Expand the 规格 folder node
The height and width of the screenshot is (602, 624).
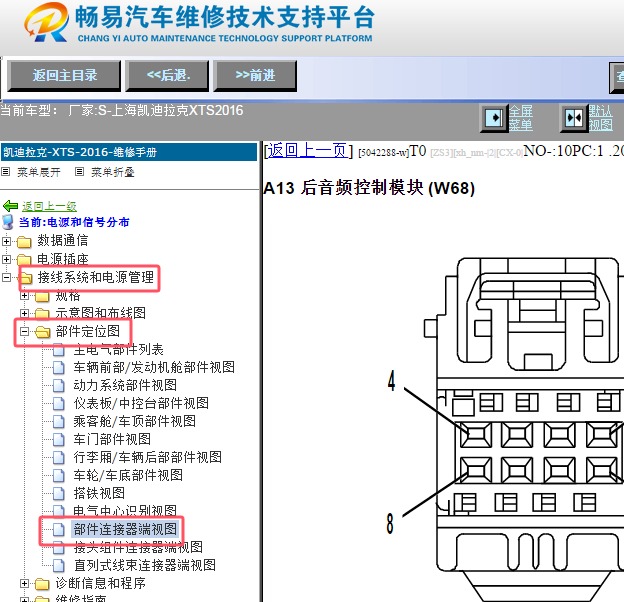24,296
